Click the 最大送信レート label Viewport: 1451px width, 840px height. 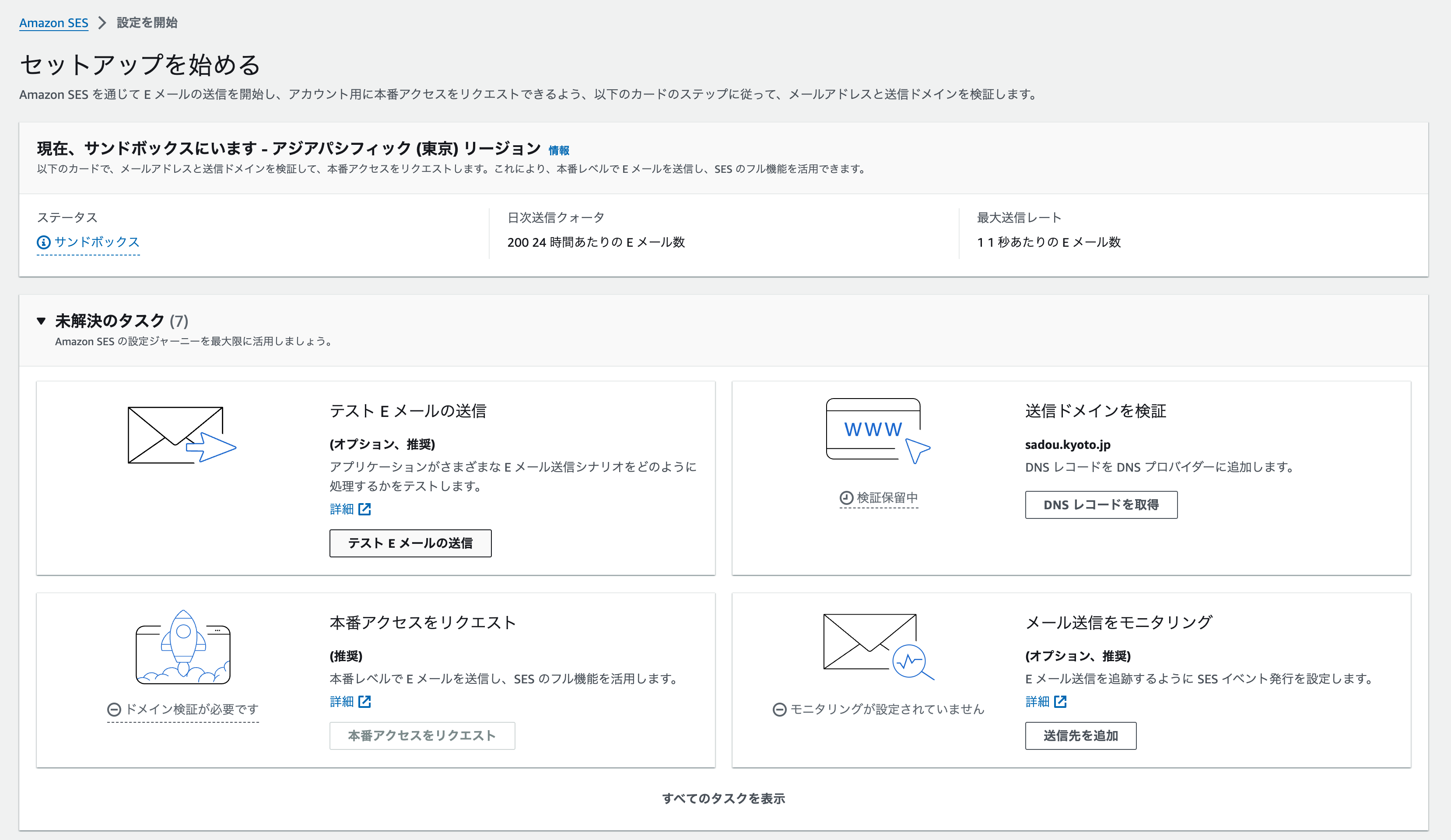pyautogui.click(x=1019, y=217)
